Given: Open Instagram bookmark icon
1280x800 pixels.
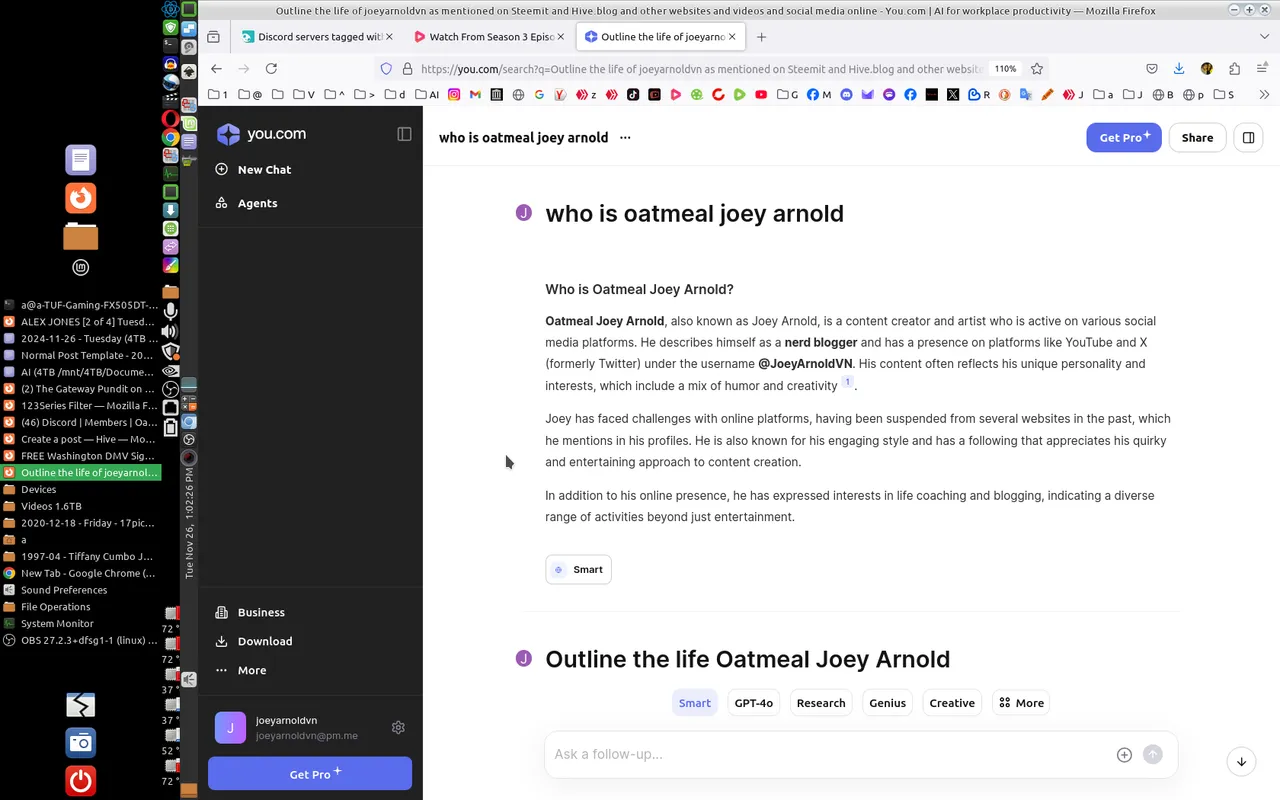Looking at the screenshot, I should (x=454, y=95).
